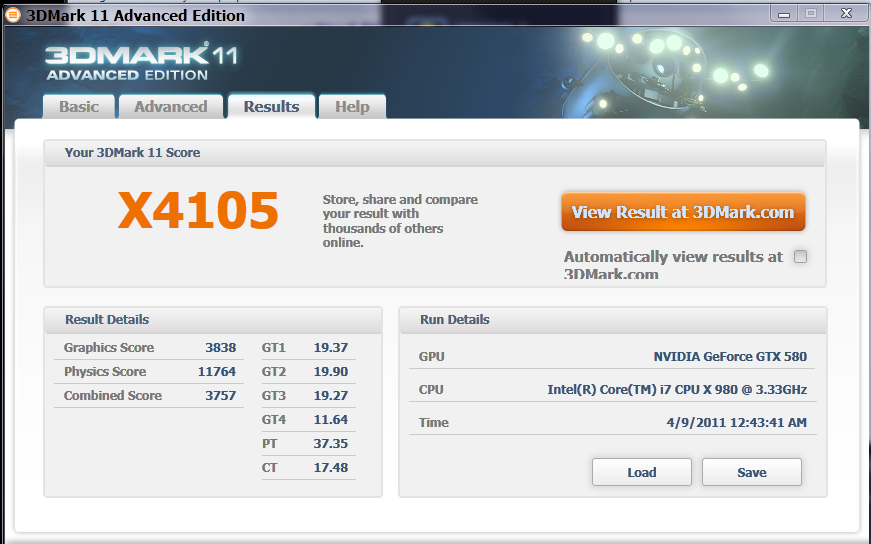
Task: Click GT1 value 19.37
Action: [x=331, y=347]
